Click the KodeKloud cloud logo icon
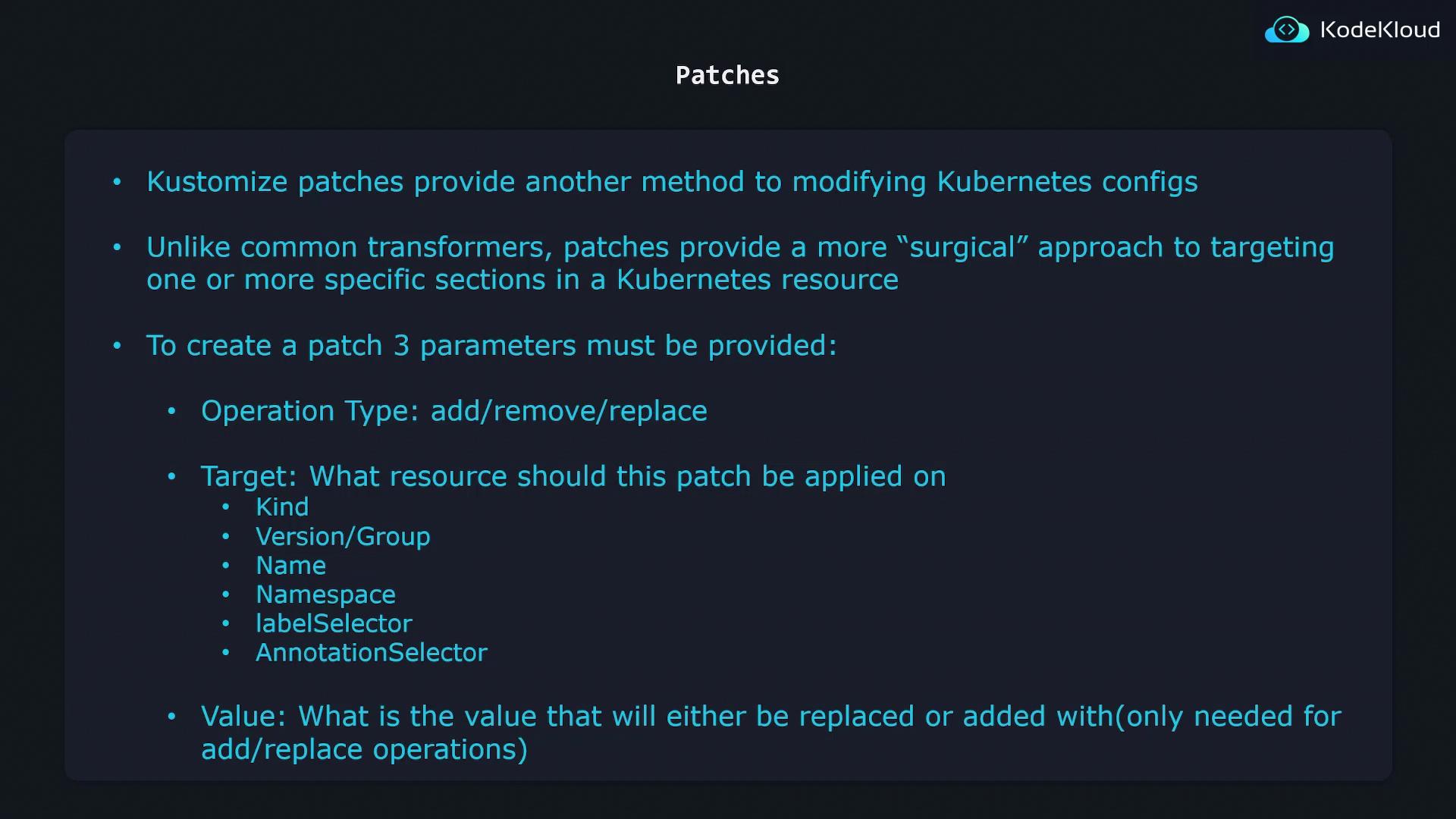This screenshot has height=819, width=1456. pos(1286,30)
